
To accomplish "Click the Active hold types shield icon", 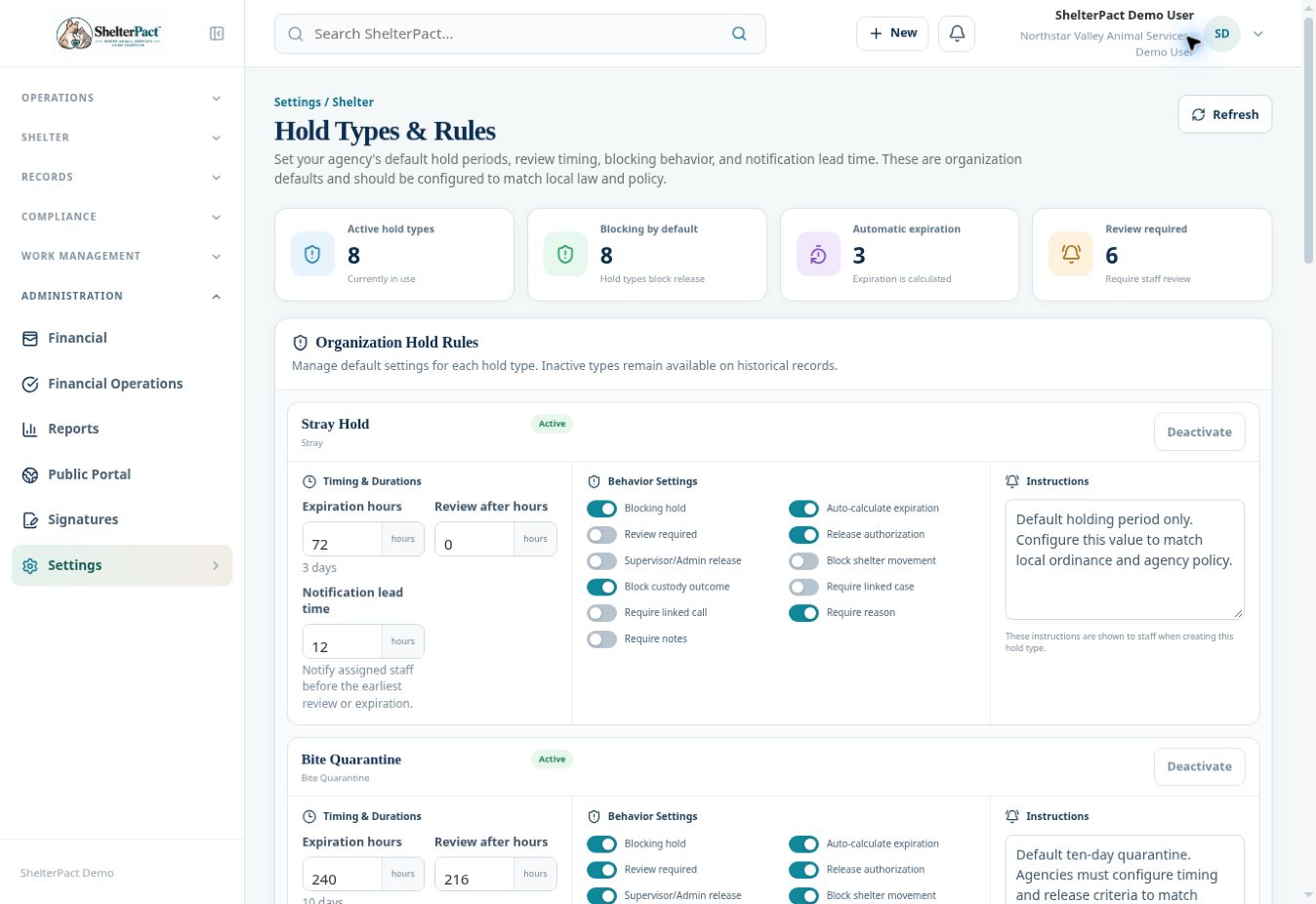I will 312,255.
